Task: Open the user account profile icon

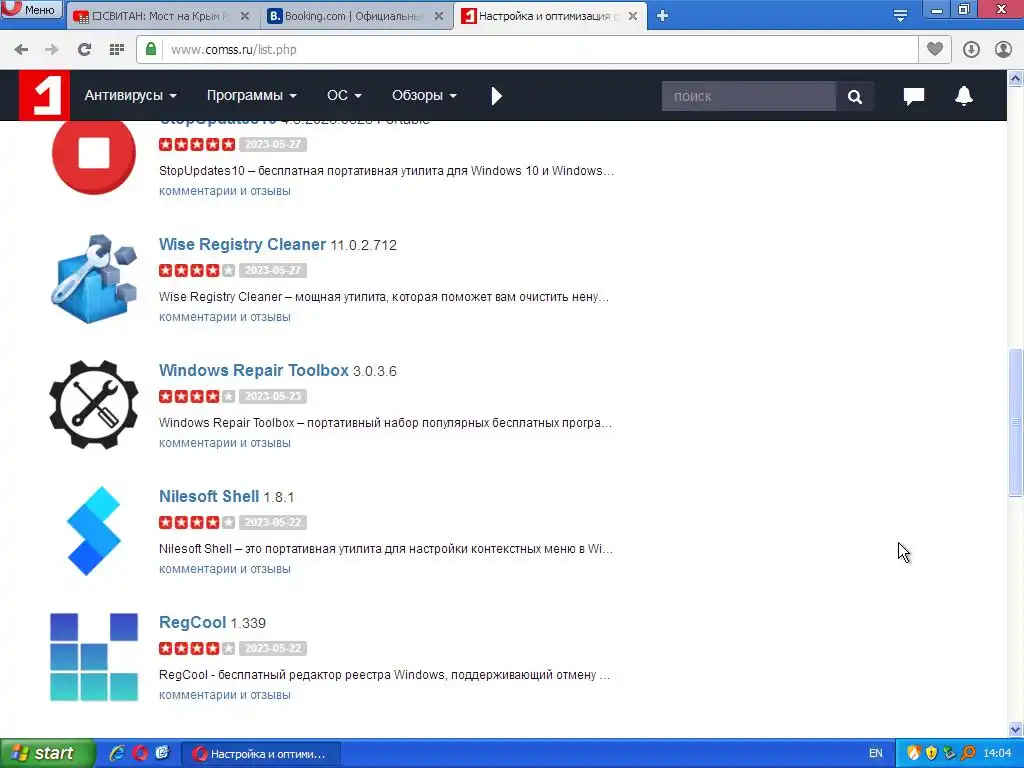Action: [1003, 49]
